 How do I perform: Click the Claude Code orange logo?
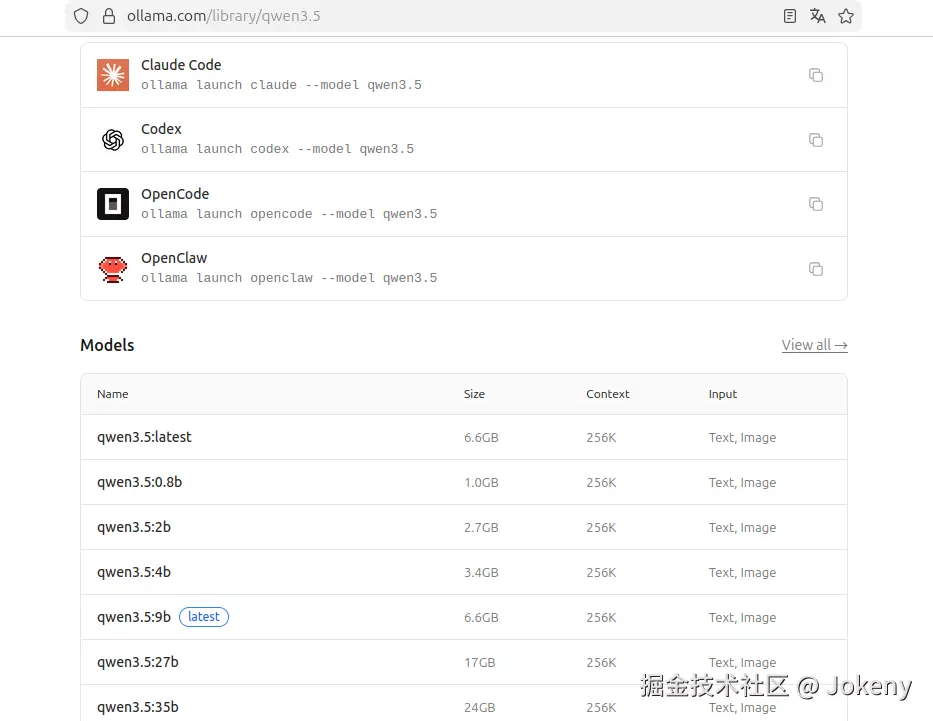point(113,75)
